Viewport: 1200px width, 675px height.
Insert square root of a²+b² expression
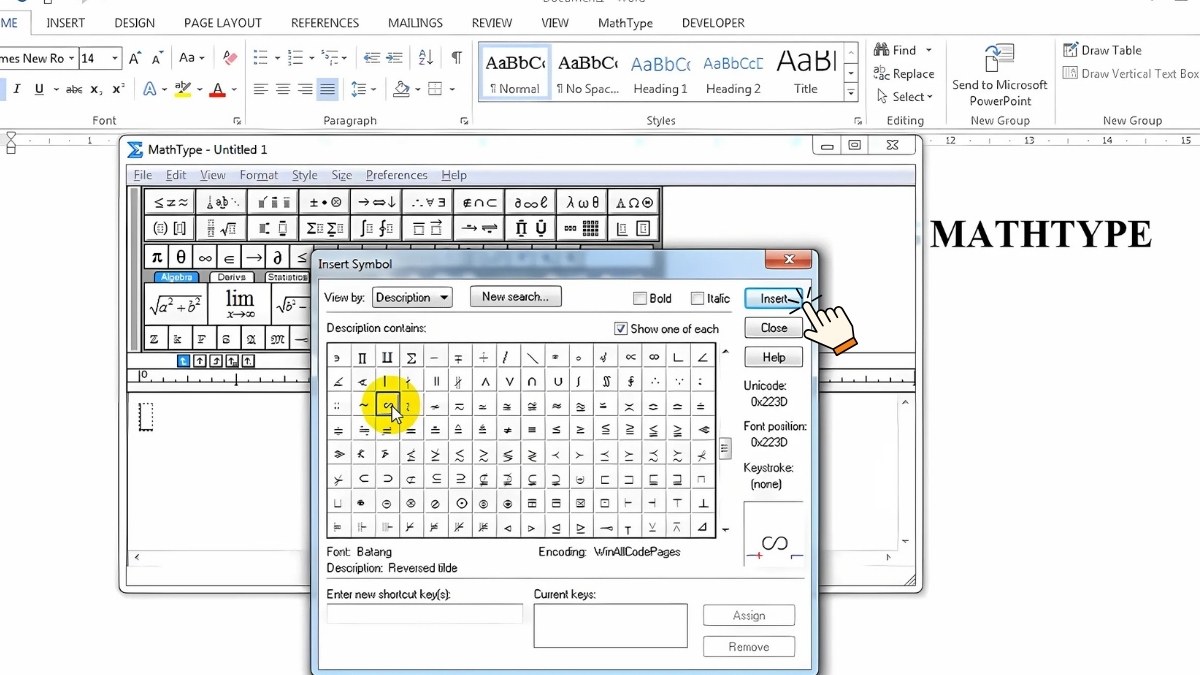174,305
